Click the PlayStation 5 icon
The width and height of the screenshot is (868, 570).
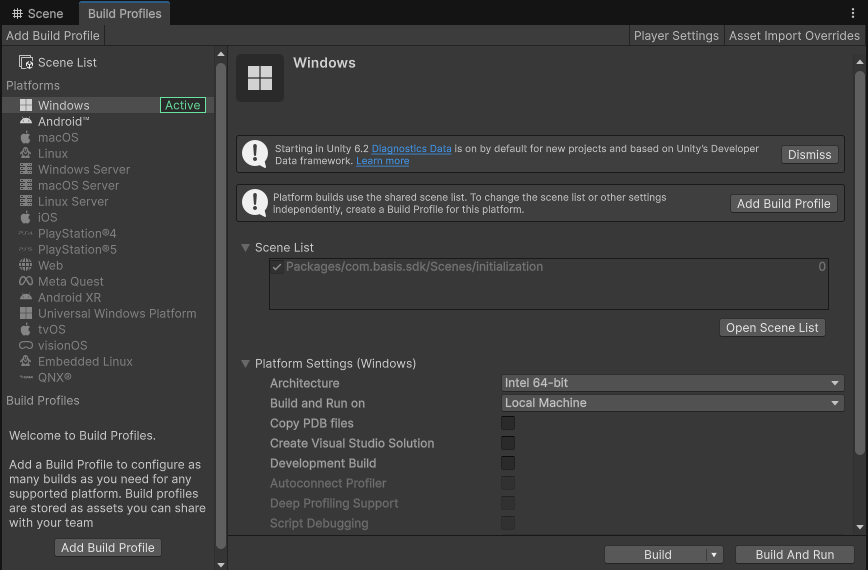pos(25,250)
